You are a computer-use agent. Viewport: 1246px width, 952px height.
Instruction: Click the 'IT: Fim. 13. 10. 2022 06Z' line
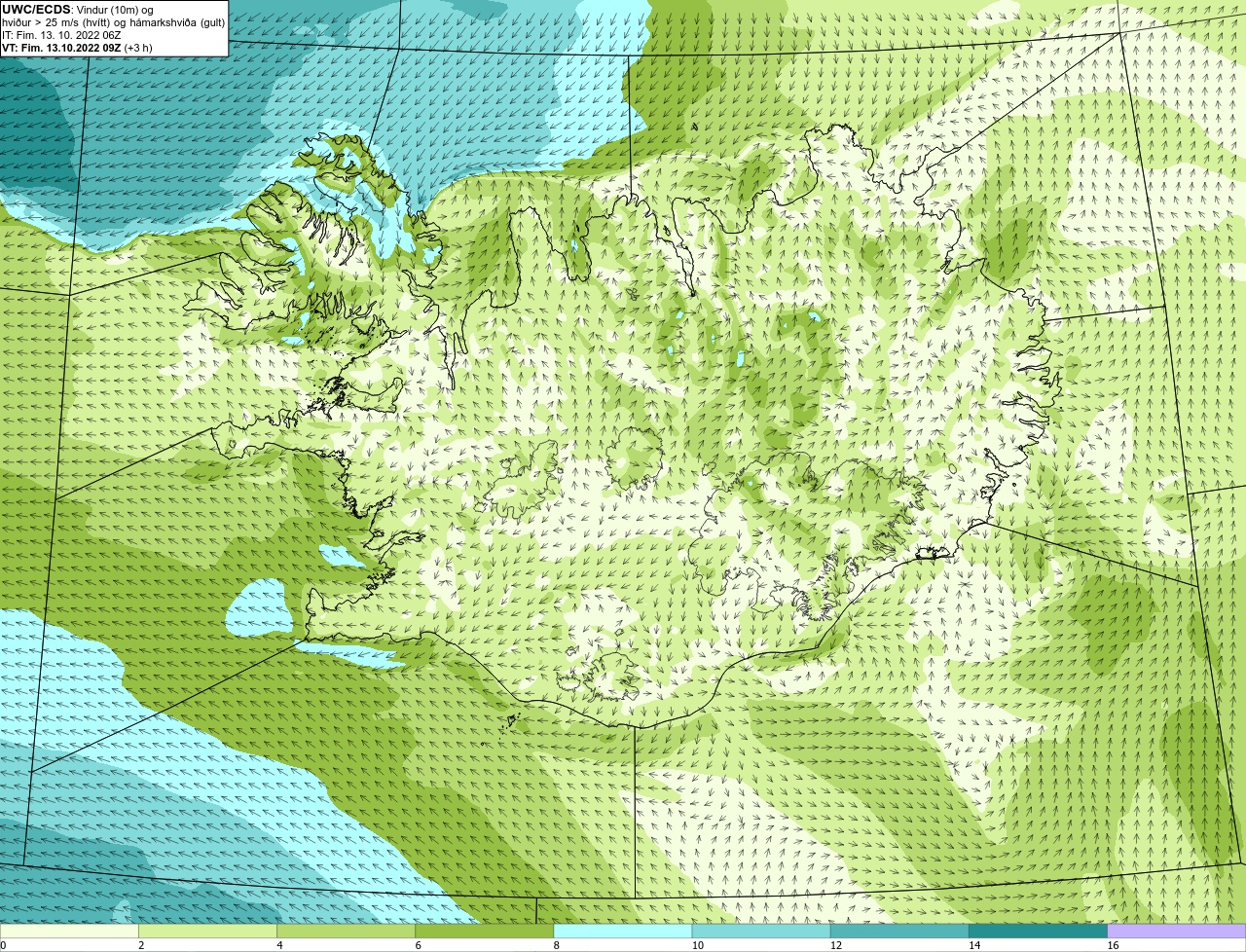[62, 35]
